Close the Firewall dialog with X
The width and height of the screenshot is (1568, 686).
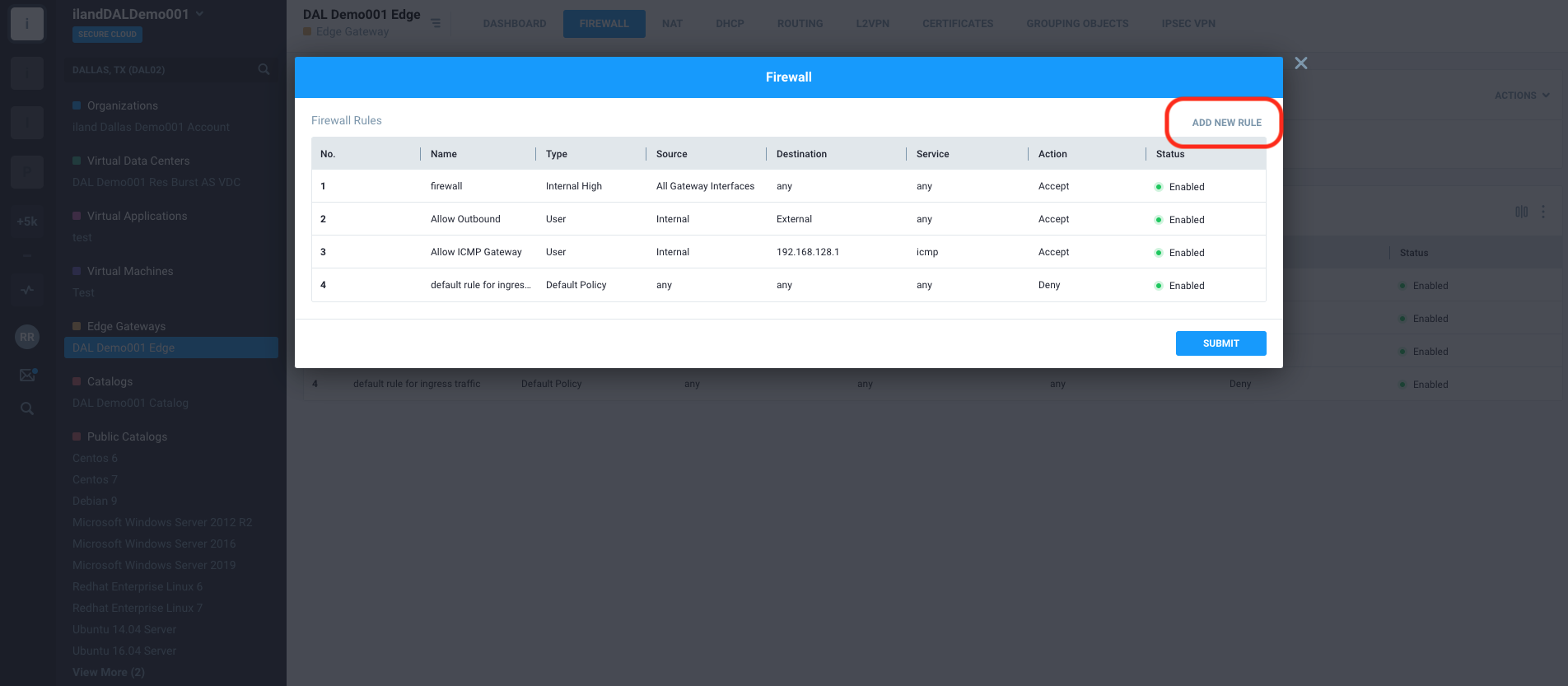point(1300,63)
